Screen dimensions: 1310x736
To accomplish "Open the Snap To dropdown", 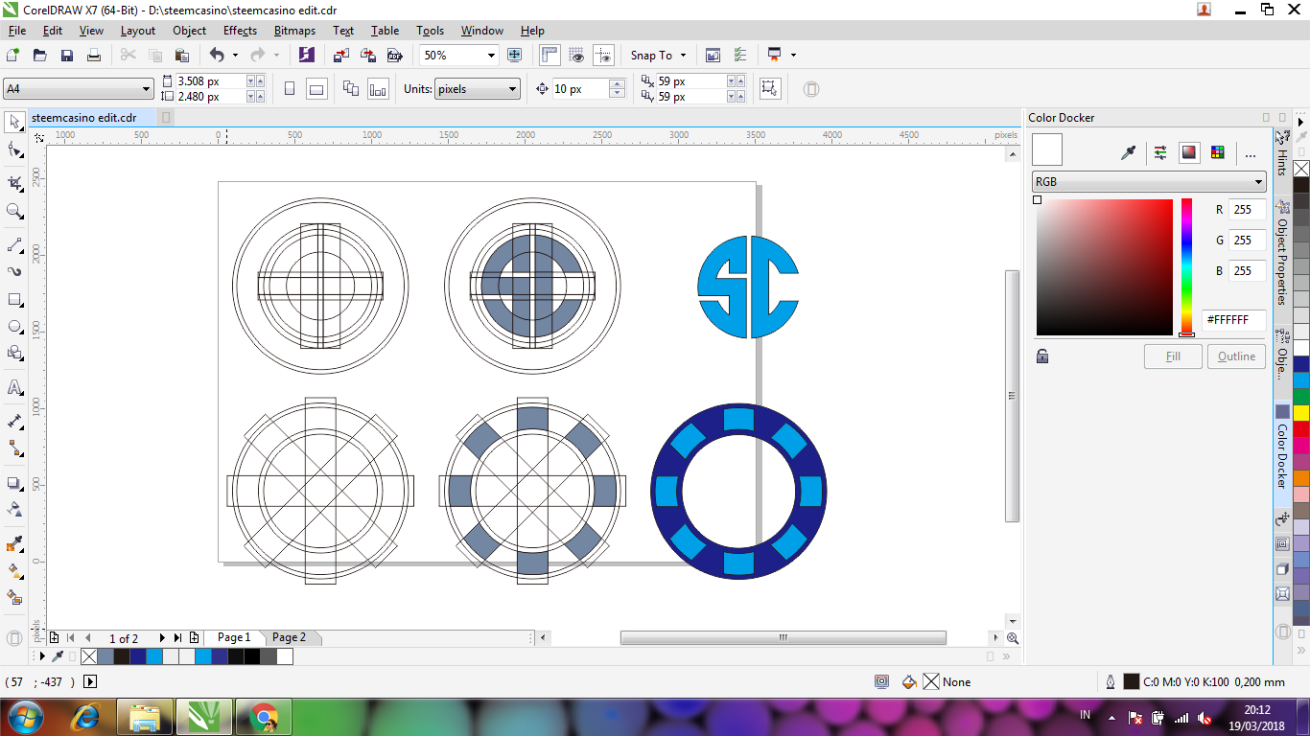I will click(683, 55).
